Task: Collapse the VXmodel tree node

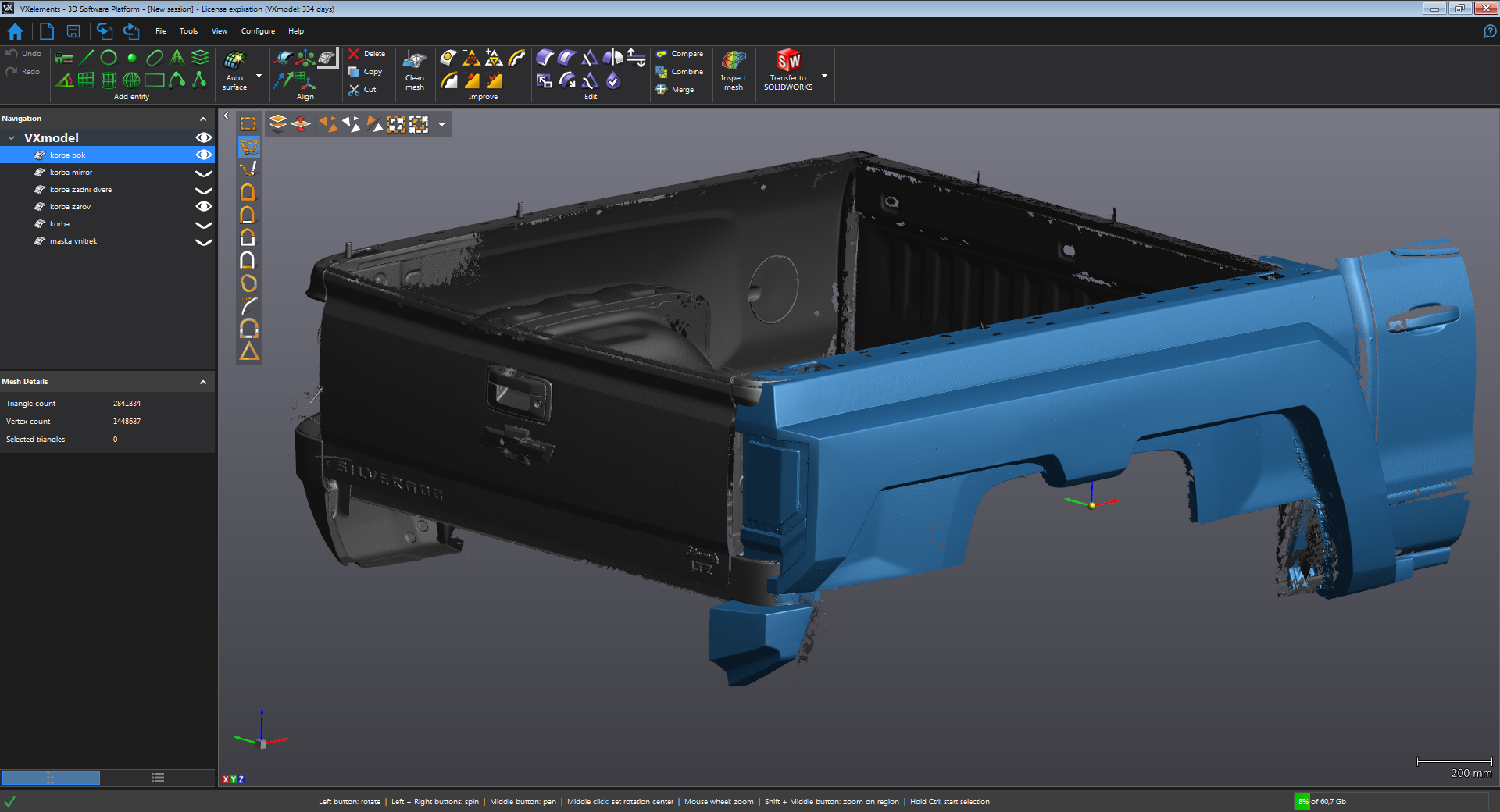Action: (12, 138)
